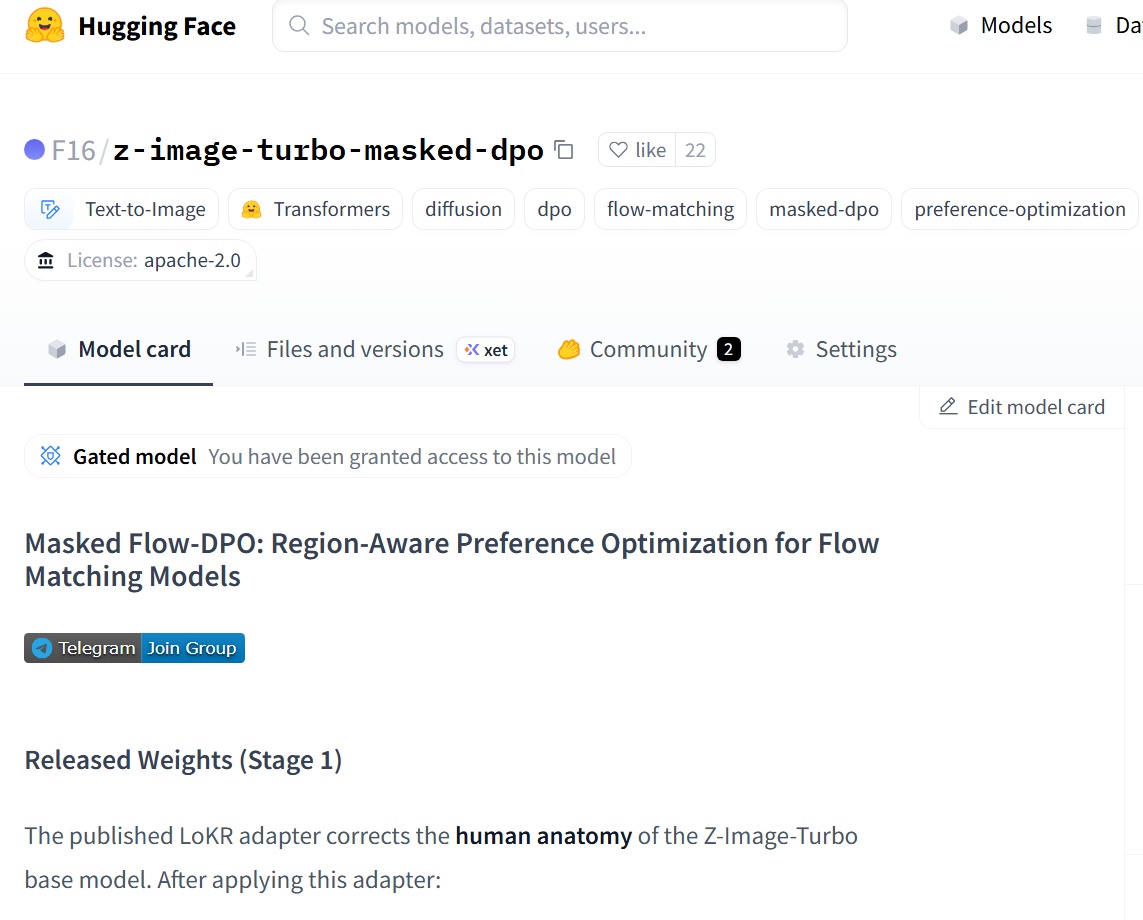The width and height of the screenshot is (1143, 920).
Task: Focus the search models, datasets, users field
Action: click(560, 26)
